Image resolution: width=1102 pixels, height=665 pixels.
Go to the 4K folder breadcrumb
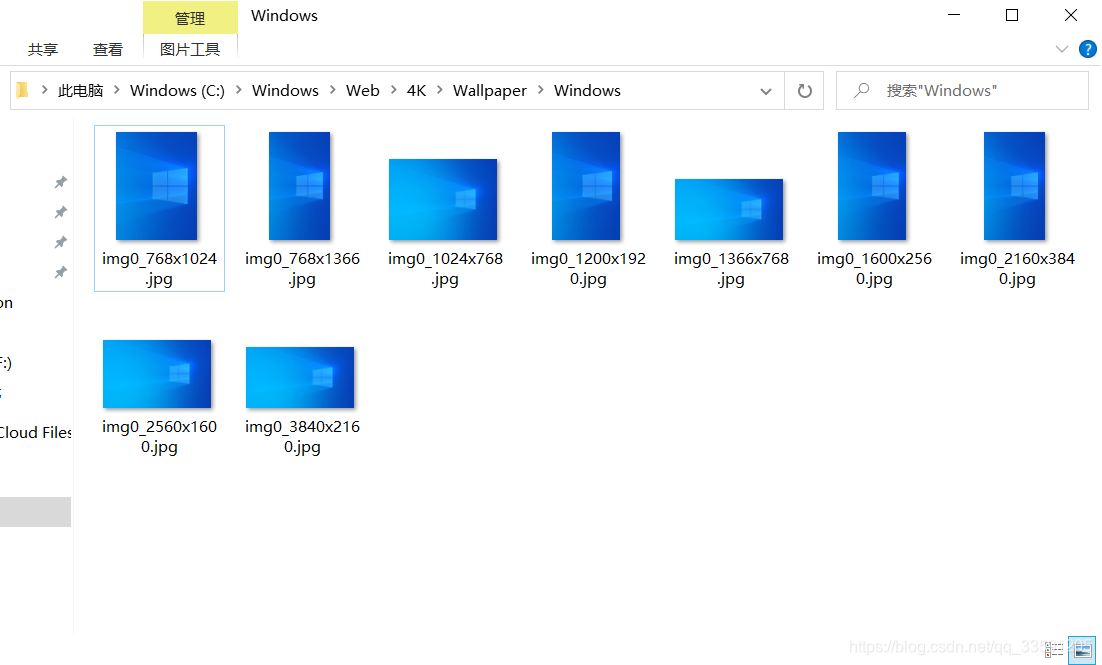[x=416, y=91]
